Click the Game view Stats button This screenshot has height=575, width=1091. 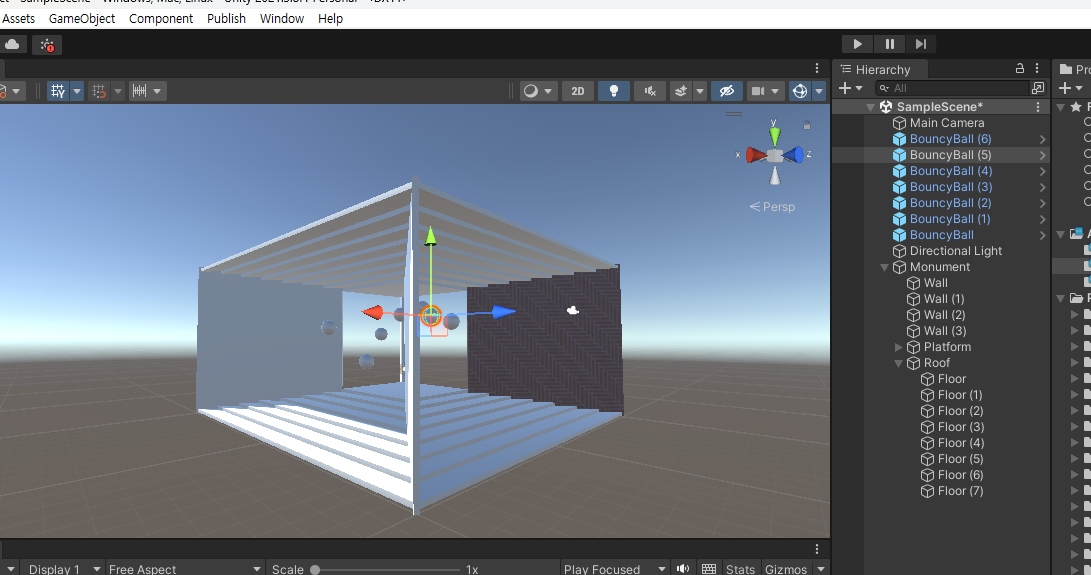tap(740, 569)
